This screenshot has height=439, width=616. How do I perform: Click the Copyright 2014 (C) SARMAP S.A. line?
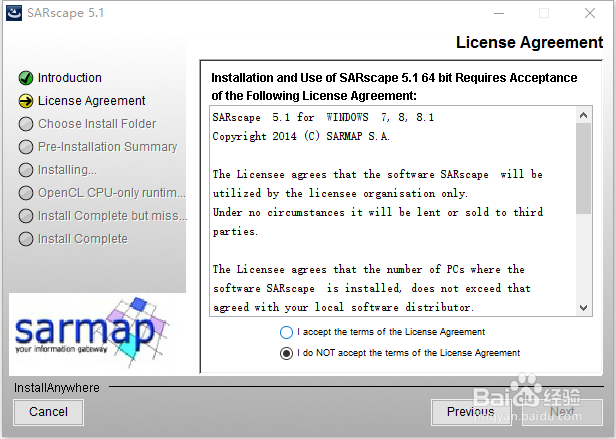[301, 136]
